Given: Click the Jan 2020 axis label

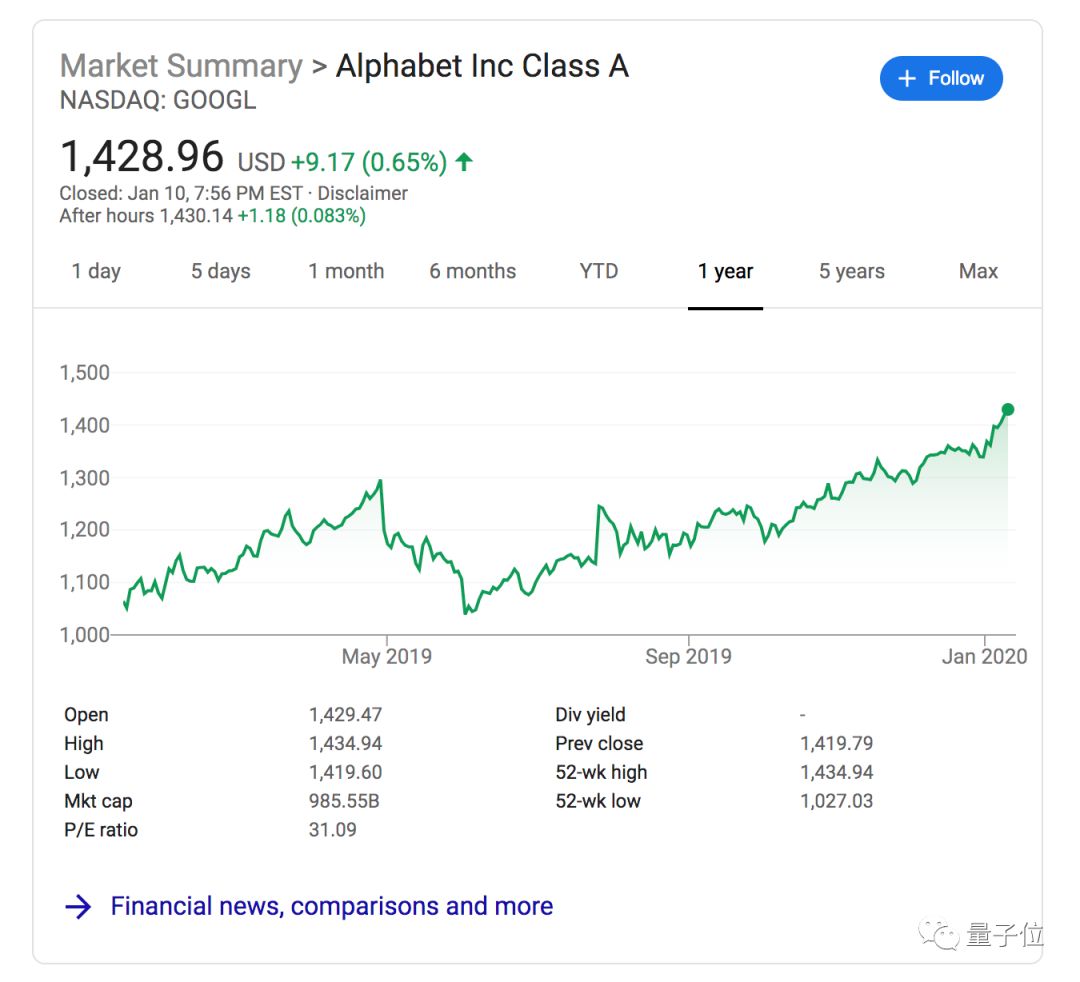Looking at the screenshot, I should [985, 657].
